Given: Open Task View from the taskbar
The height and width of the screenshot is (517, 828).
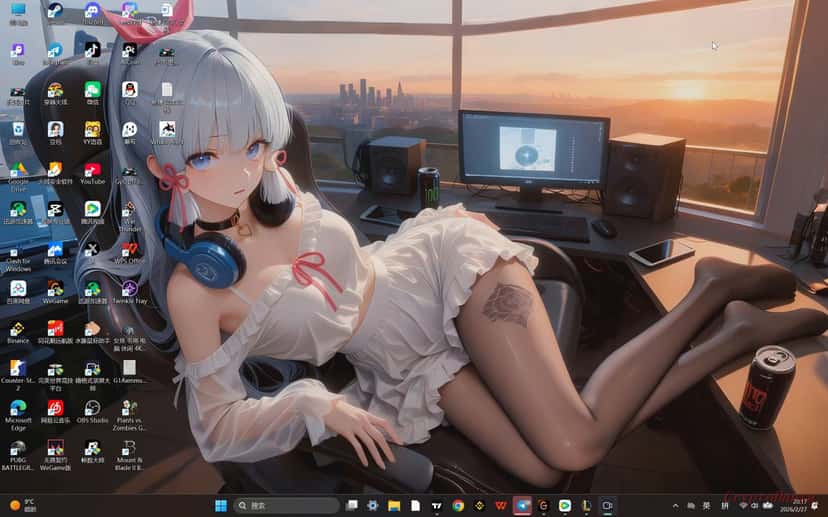Looking at the screenshot, I should 351,505.
